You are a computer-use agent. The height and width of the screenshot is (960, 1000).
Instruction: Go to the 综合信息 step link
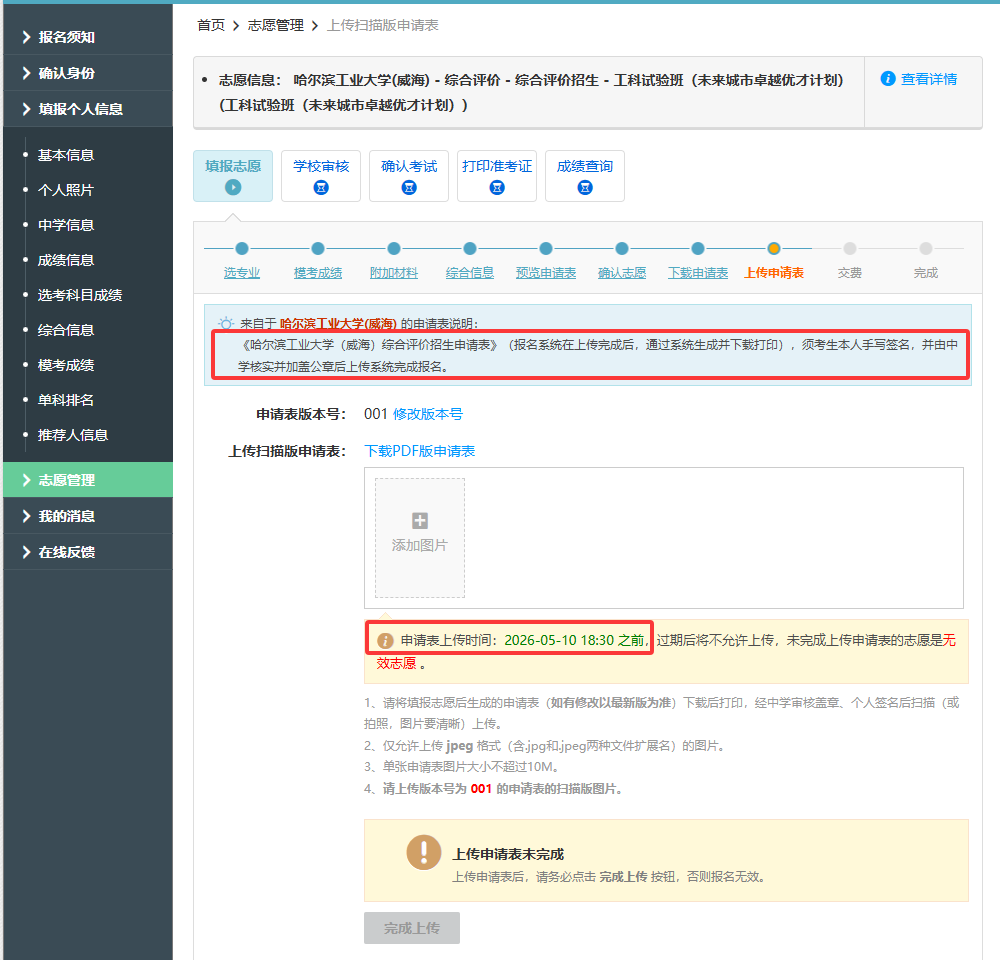[x=469, y=273]
